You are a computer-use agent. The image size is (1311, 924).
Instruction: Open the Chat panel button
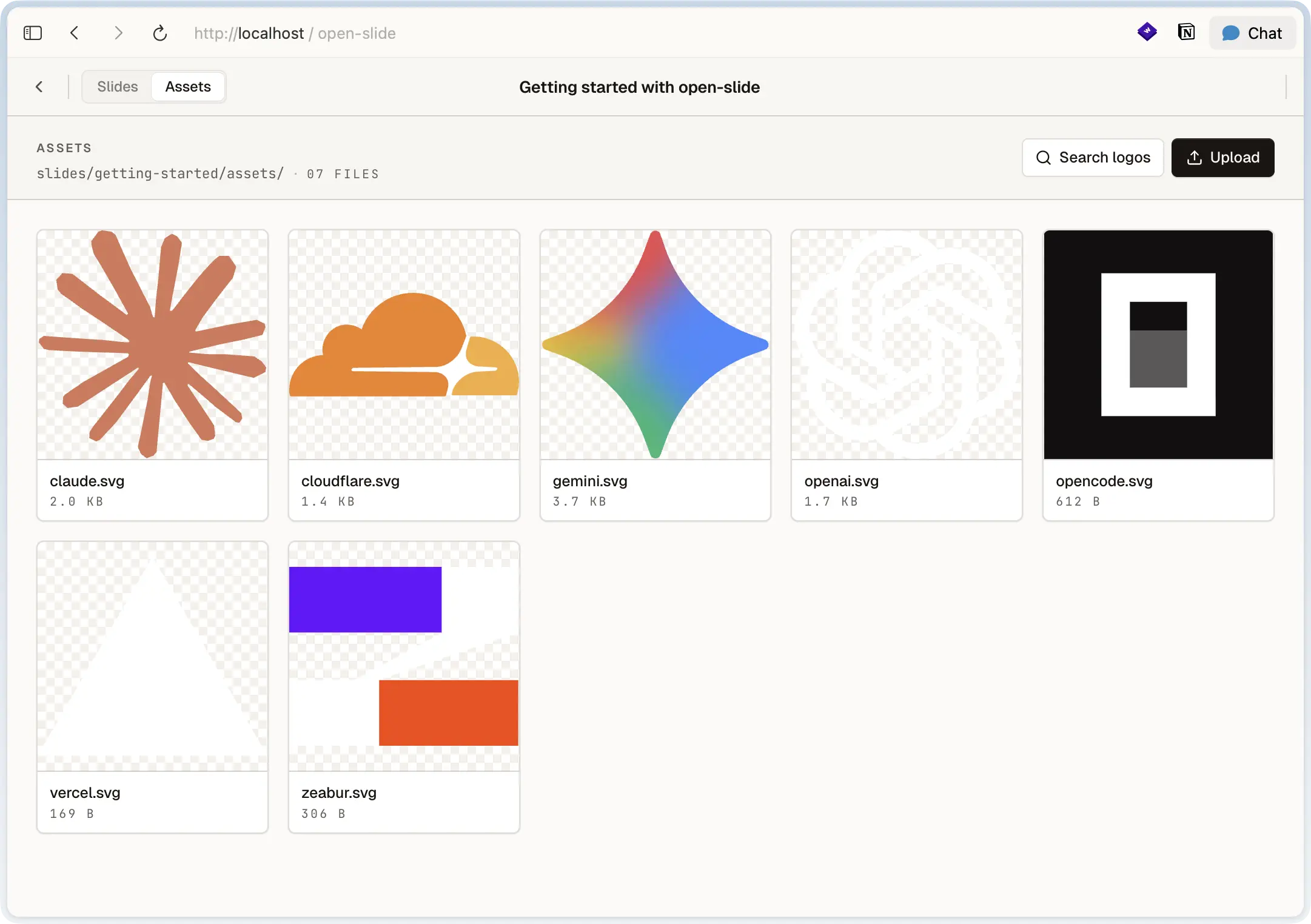[x=1252, y=33]
